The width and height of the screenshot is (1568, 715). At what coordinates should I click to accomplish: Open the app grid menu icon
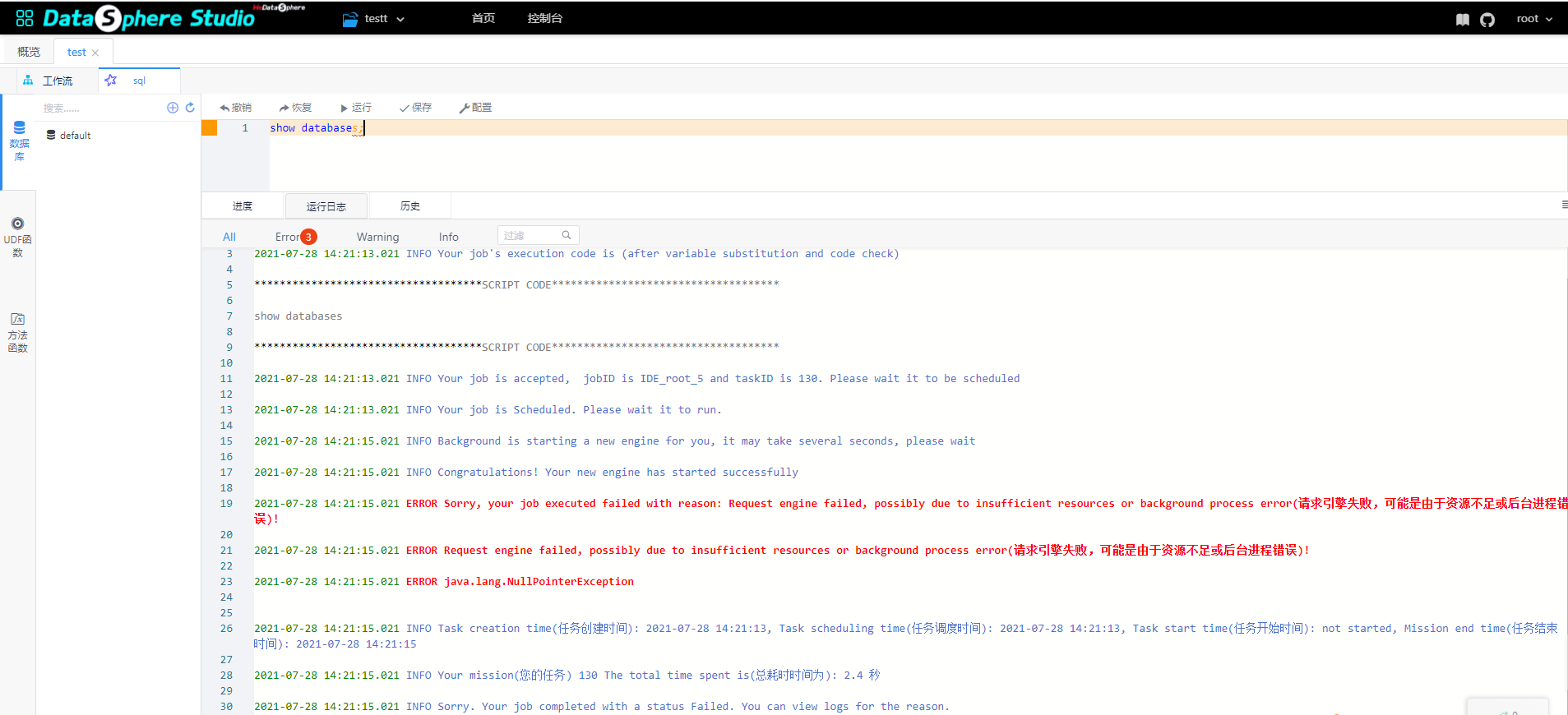[25, 18]
